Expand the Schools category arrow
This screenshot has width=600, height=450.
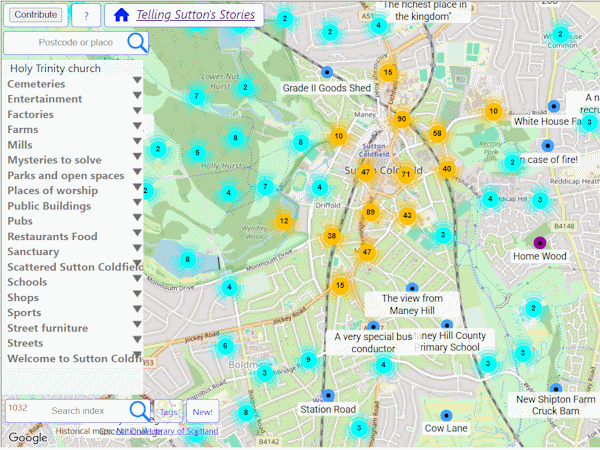point(137,278)
